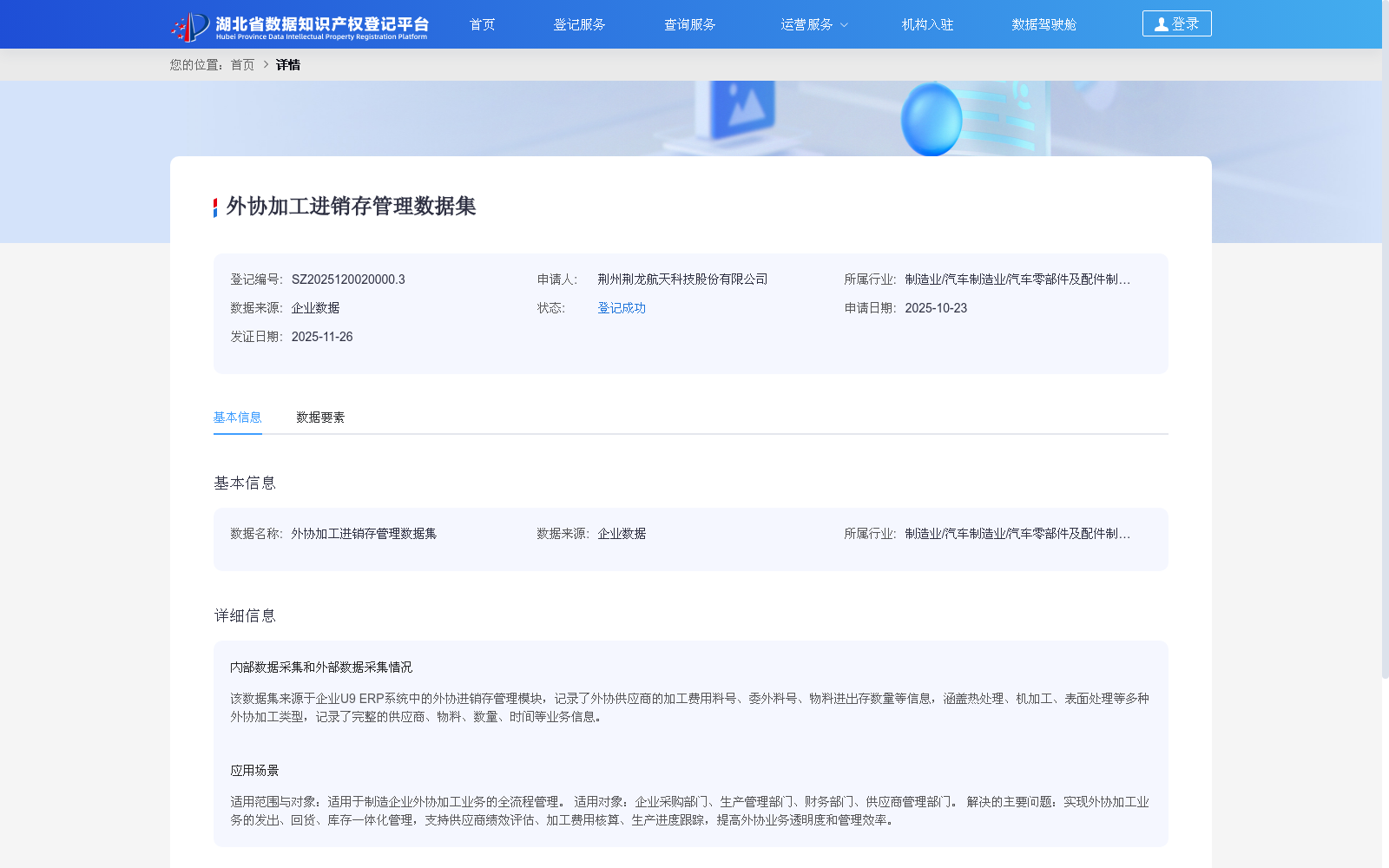The width and height of the screenshot is (1389, 868).
Task: Click applicant 荆州荆龙航天科技股份有限公司
Action: point(682,279)
